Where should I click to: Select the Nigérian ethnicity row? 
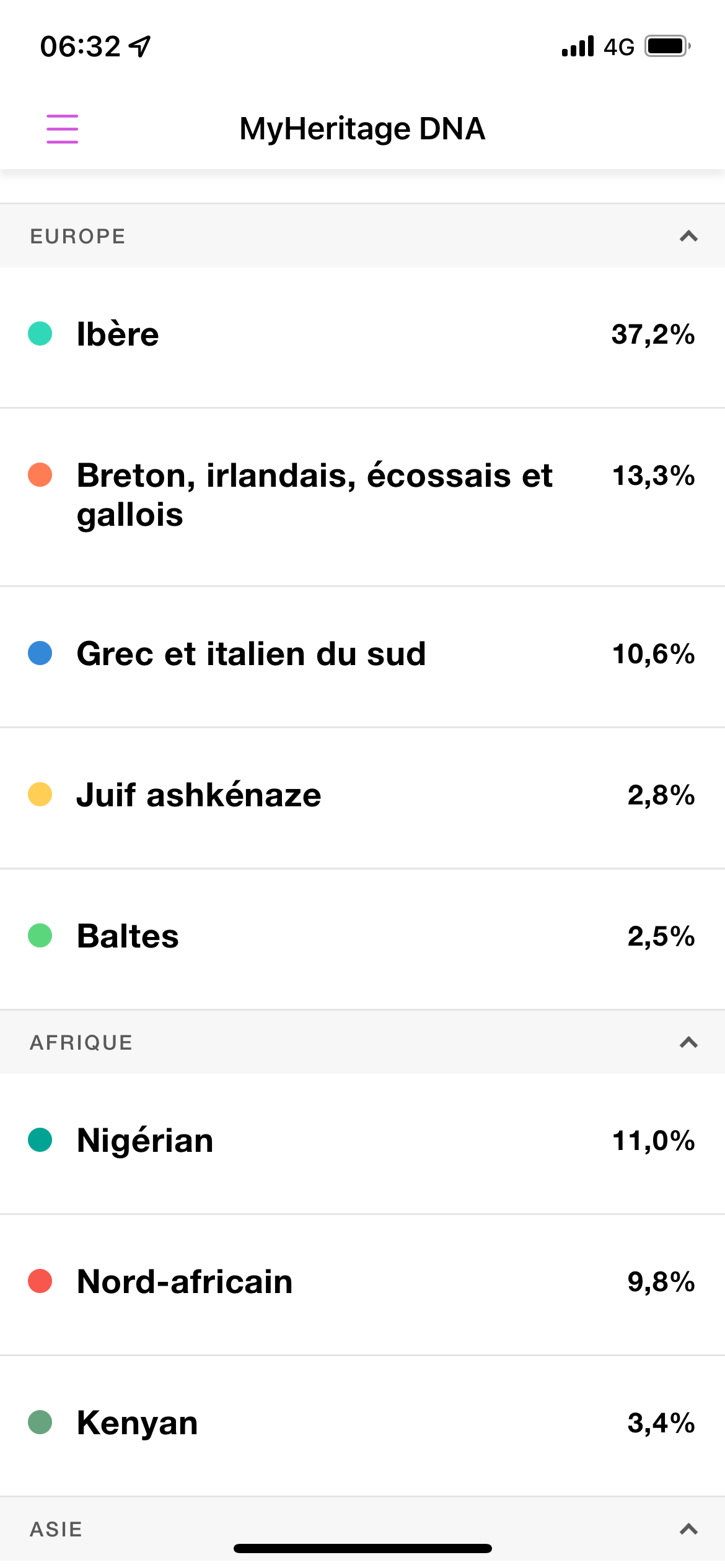pos(362,1144)
